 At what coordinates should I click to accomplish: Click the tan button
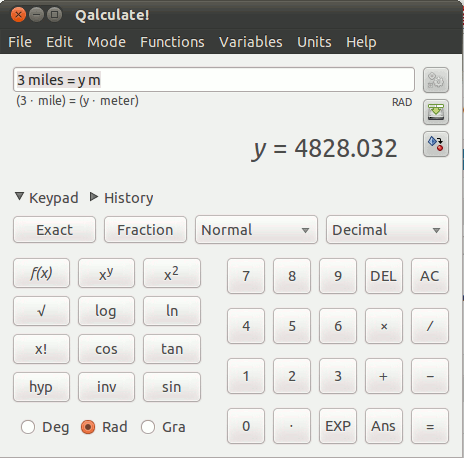172,349
